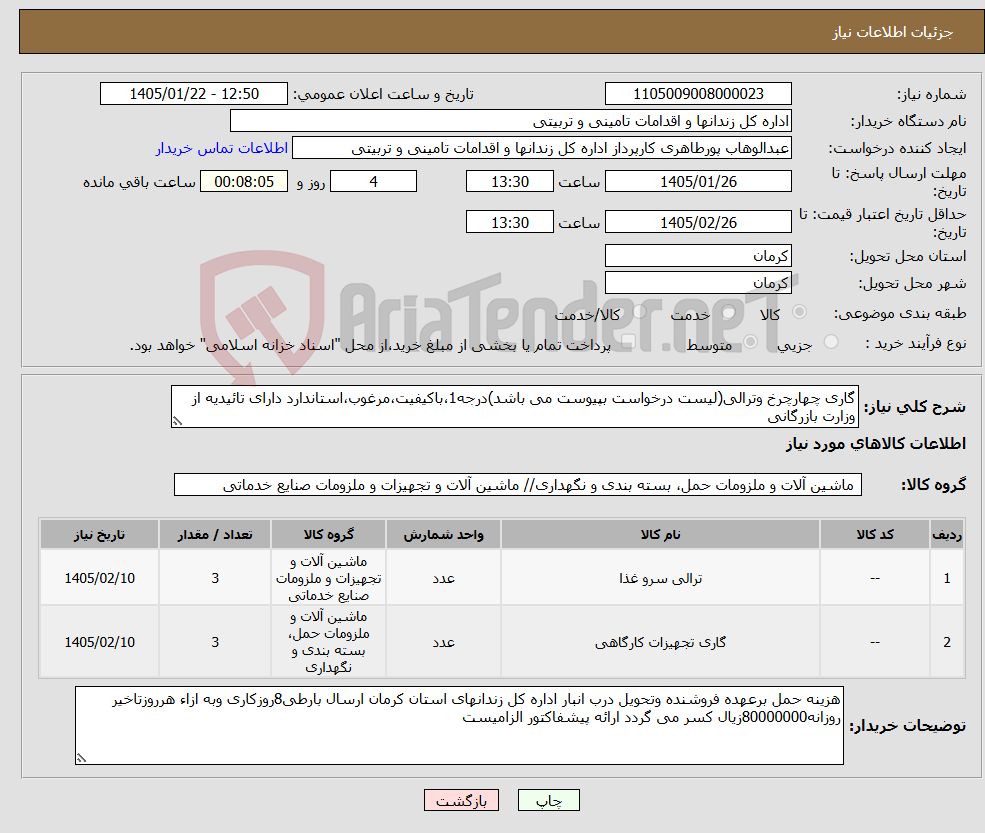This screenshot has height=833, width=985.
Task: Click the جزئیات اطلاعات نیاز header title
Action: tap(893, 32)
